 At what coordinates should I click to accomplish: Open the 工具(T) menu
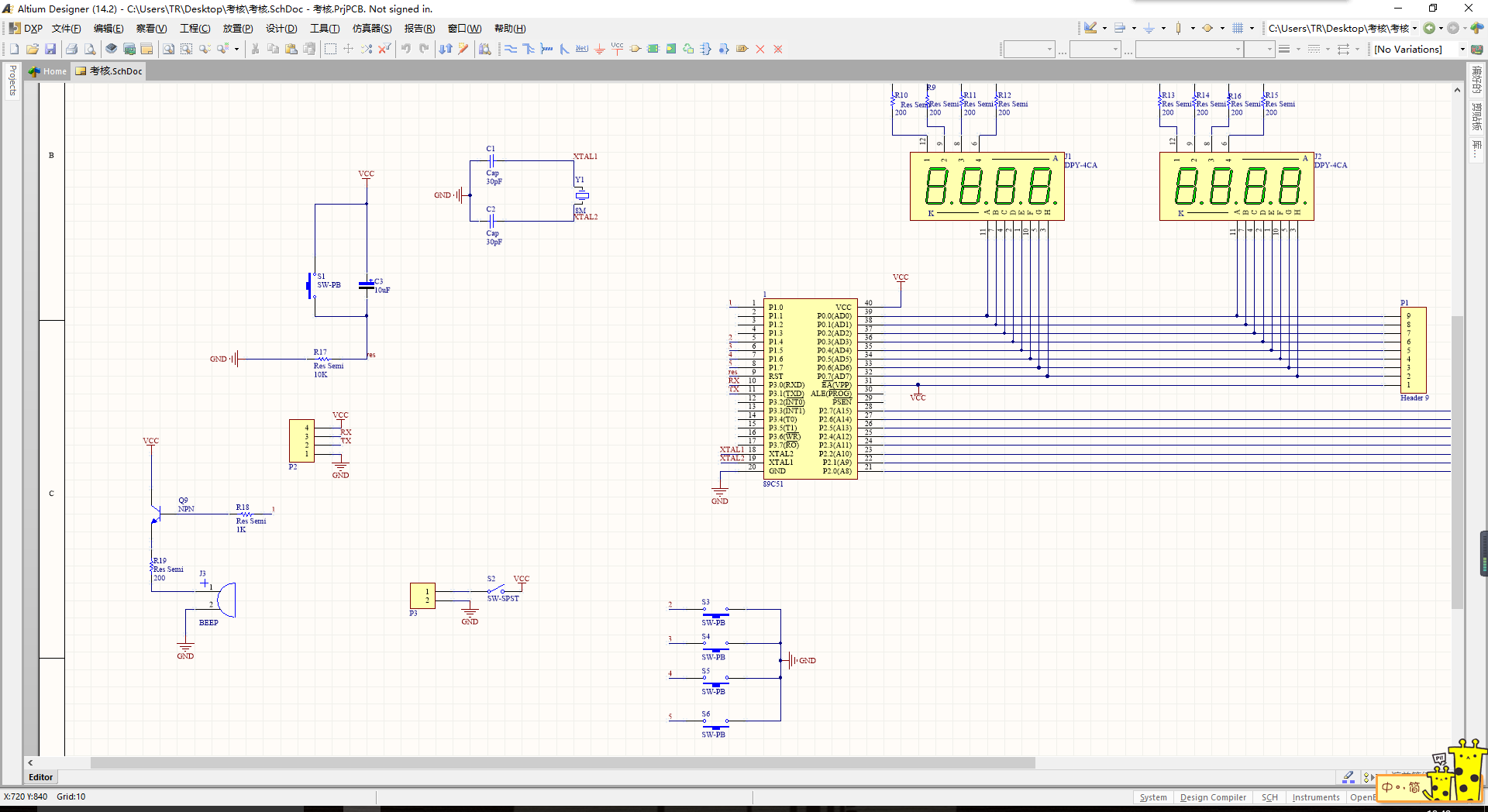pyautogui.click(x=325, y=28)
